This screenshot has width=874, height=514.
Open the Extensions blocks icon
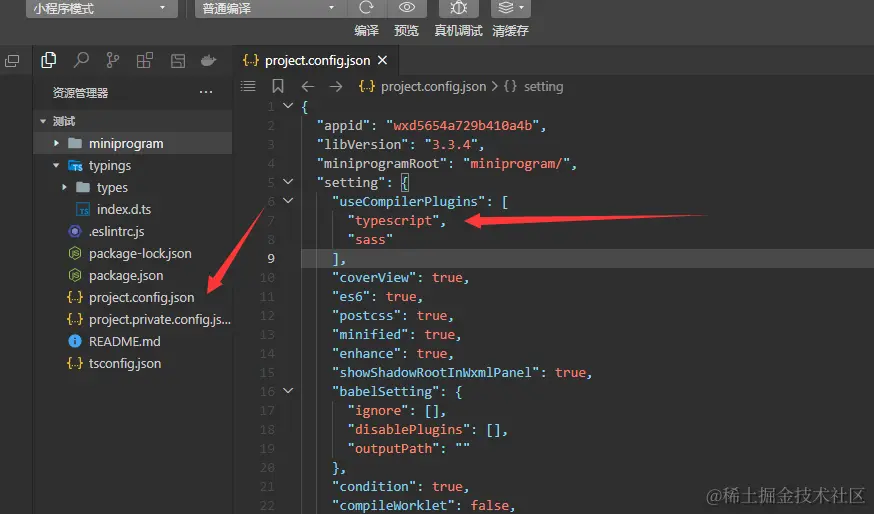pos(144,60)
